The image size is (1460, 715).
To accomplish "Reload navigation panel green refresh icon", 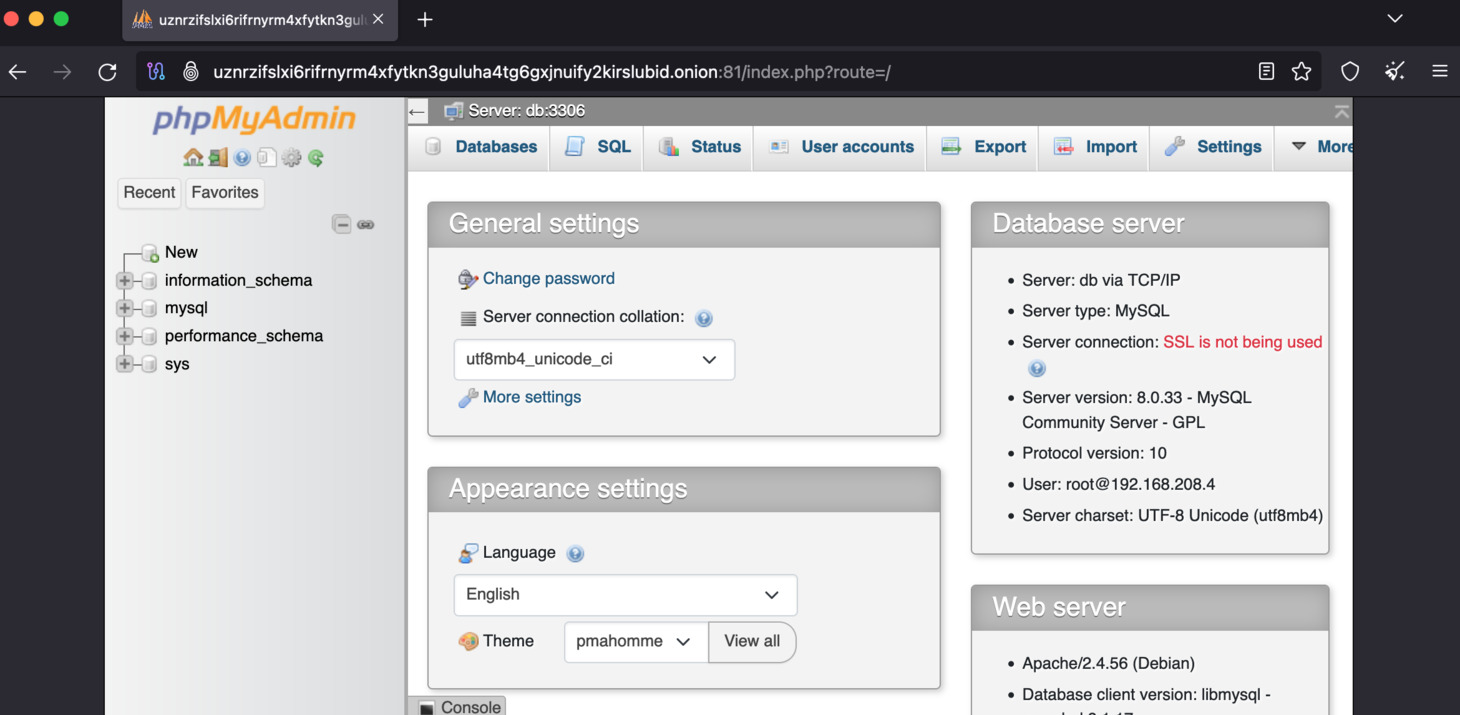I will [x=316, y=157].
